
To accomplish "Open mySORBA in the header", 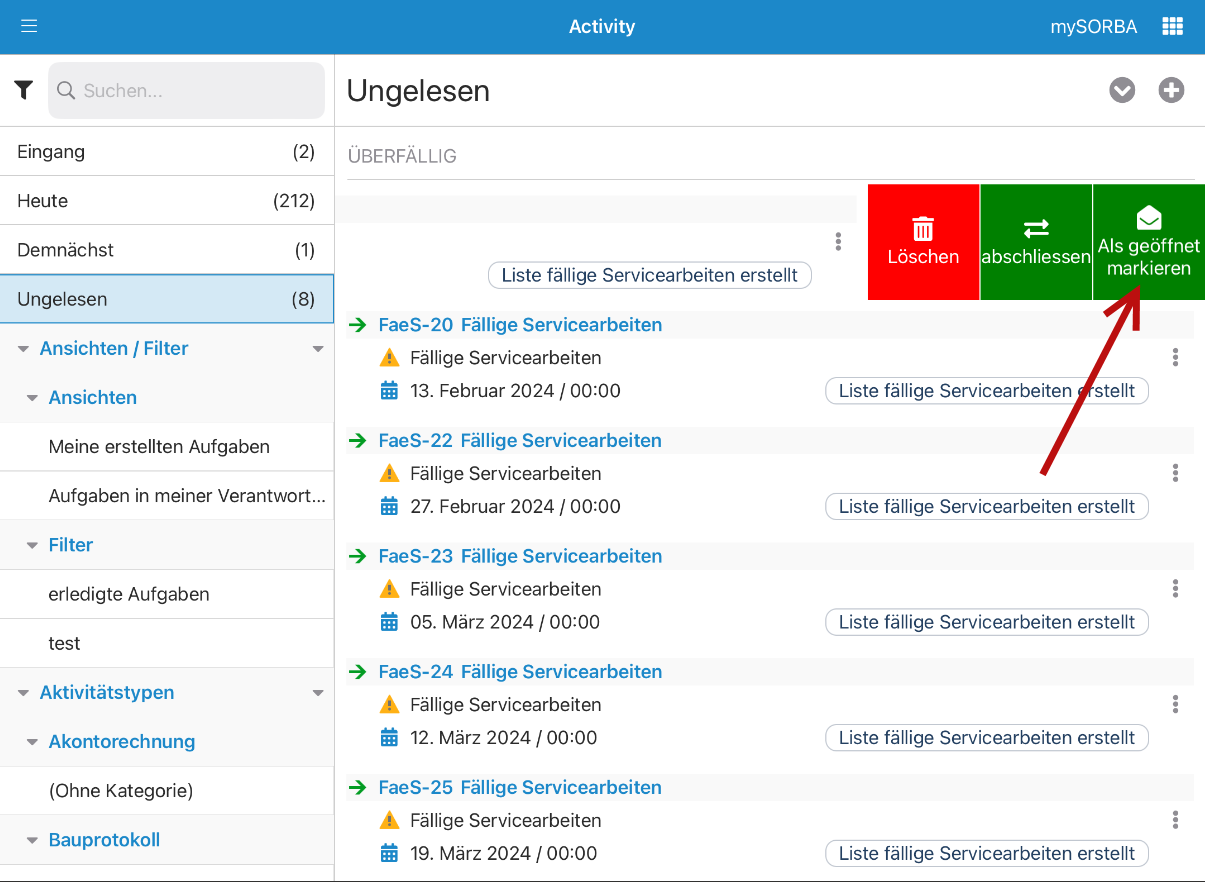I will click(x=1093, y=27).
